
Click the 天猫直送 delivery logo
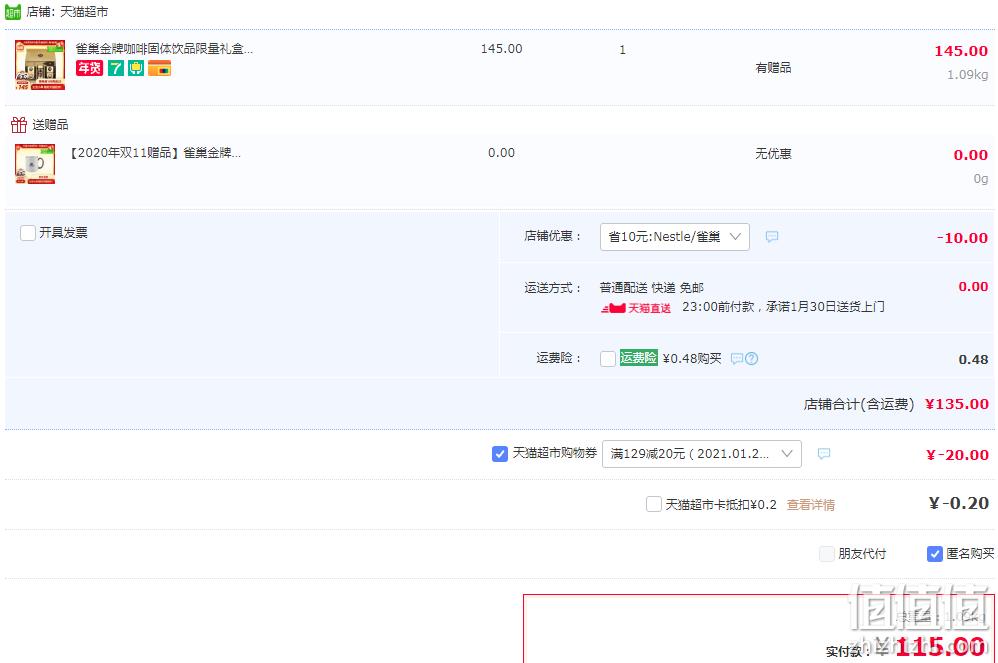[x=636, y=308]
